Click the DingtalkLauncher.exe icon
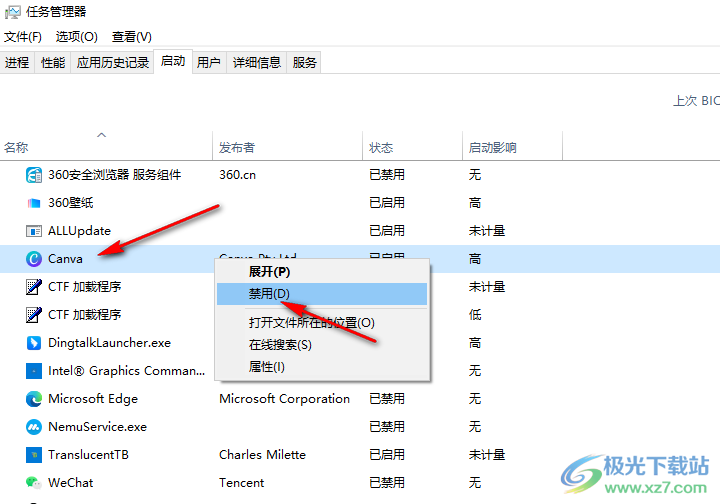The height and width of the screenshot is (504, 720). tap(34, 343)
